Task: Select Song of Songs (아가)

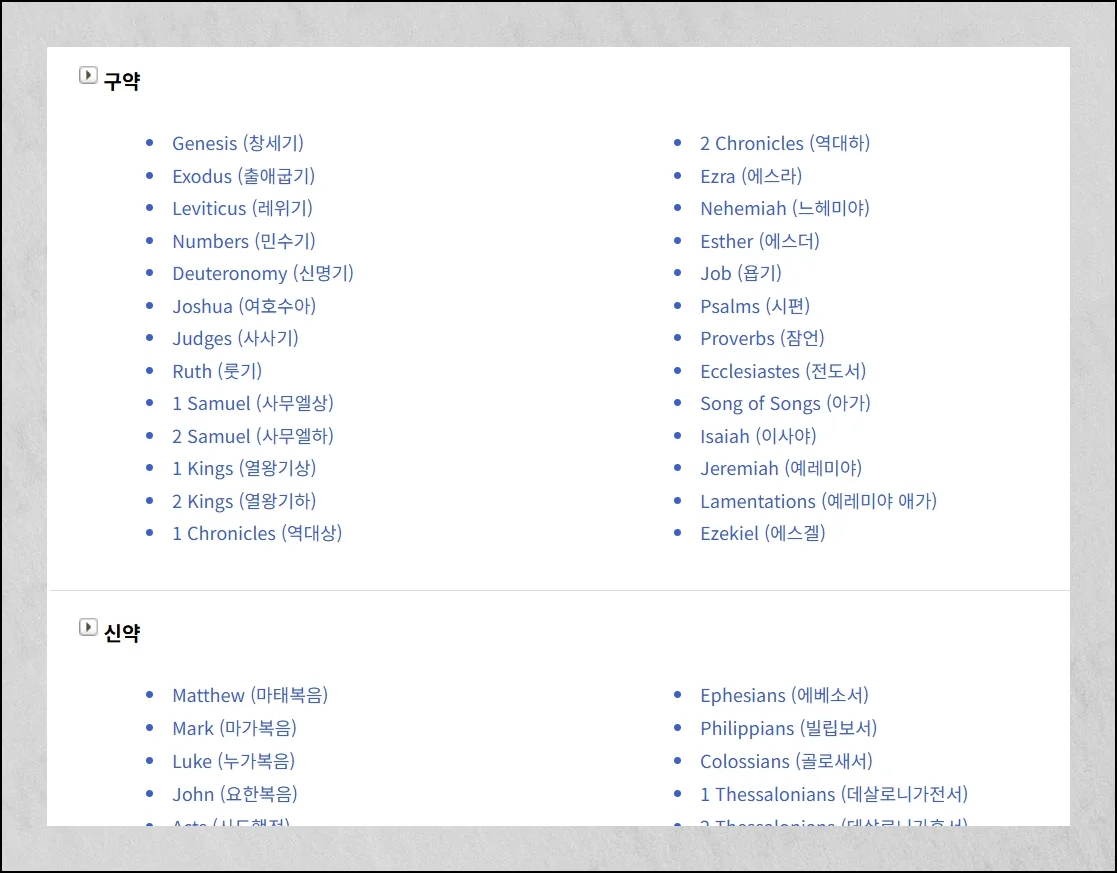Action: tap(784, 403)
